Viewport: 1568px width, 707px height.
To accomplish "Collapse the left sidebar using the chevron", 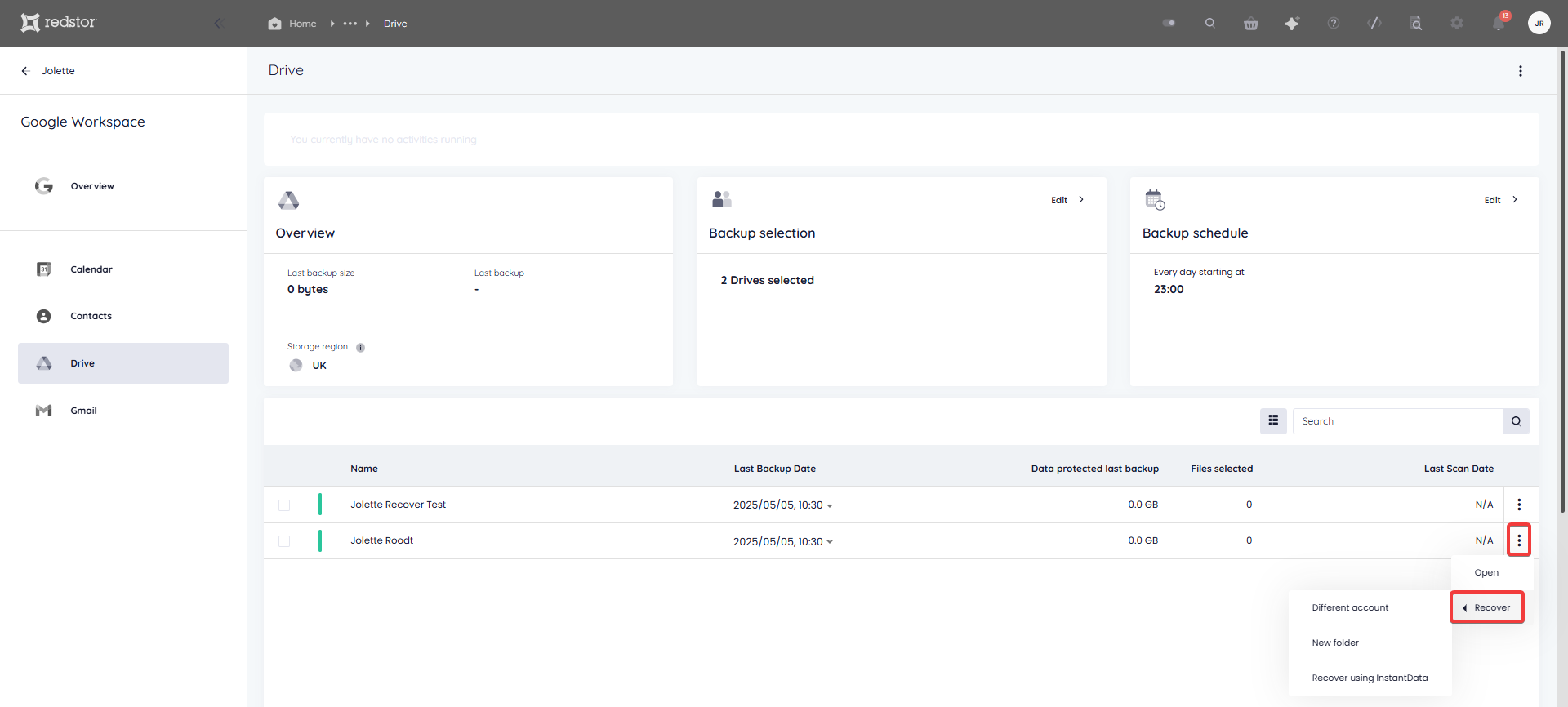I will [x=218, y=23].
